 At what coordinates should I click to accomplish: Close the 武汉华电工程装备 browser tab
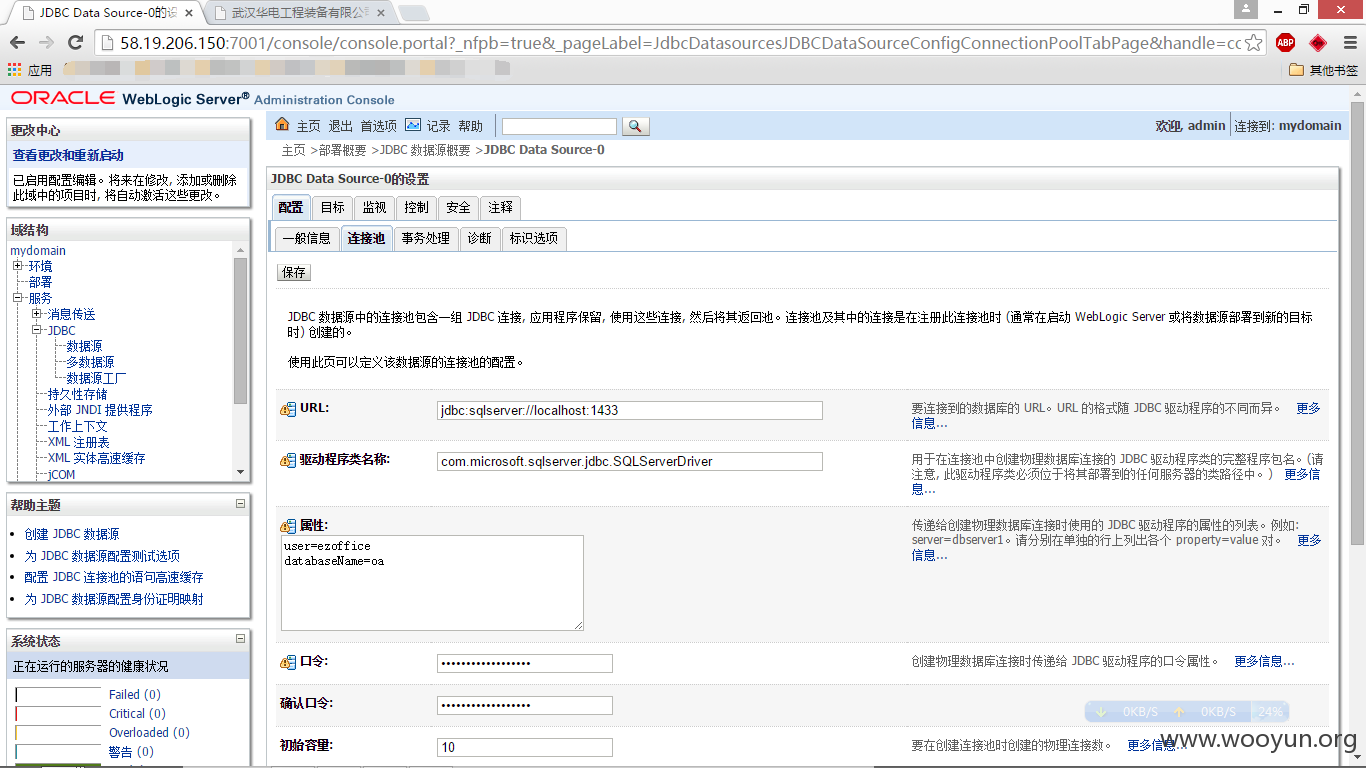click(382, 13)
